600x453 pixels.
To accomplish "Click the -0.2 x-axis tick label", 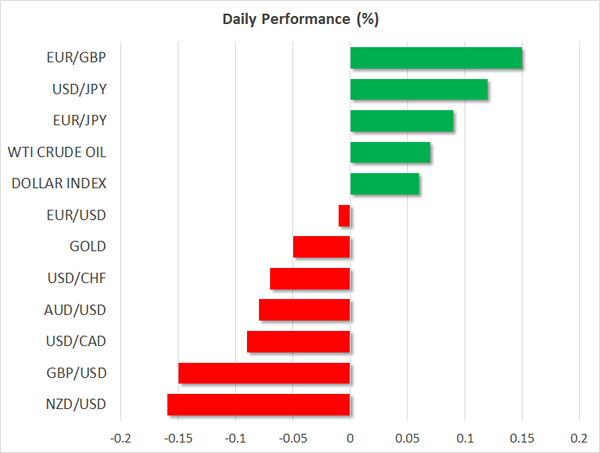I will pyautogui.click(x=120, y=438).
